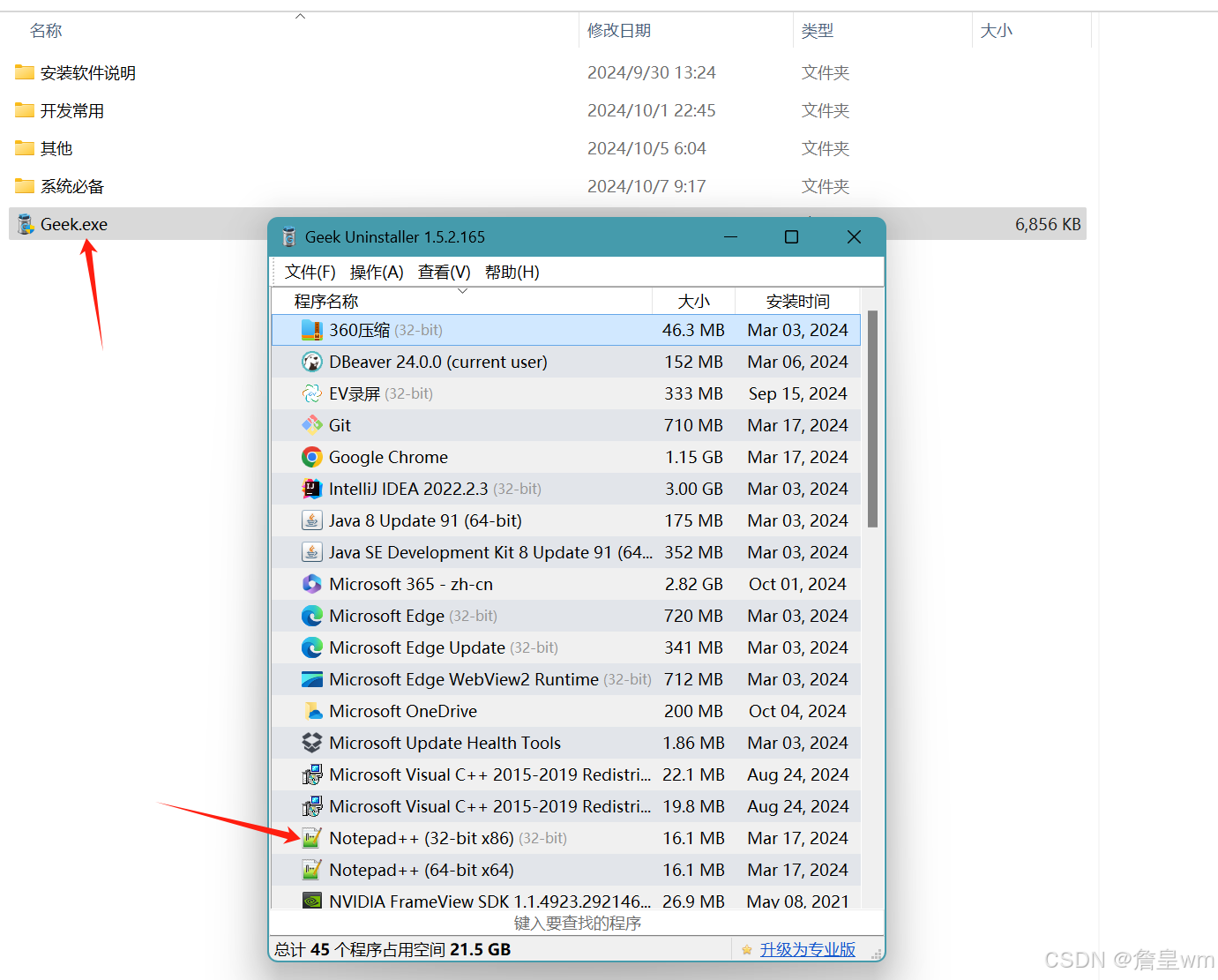The image size is (1218, 980).
Task: Click the 安装软件说明 folder icon
Action: pos(25,72)
